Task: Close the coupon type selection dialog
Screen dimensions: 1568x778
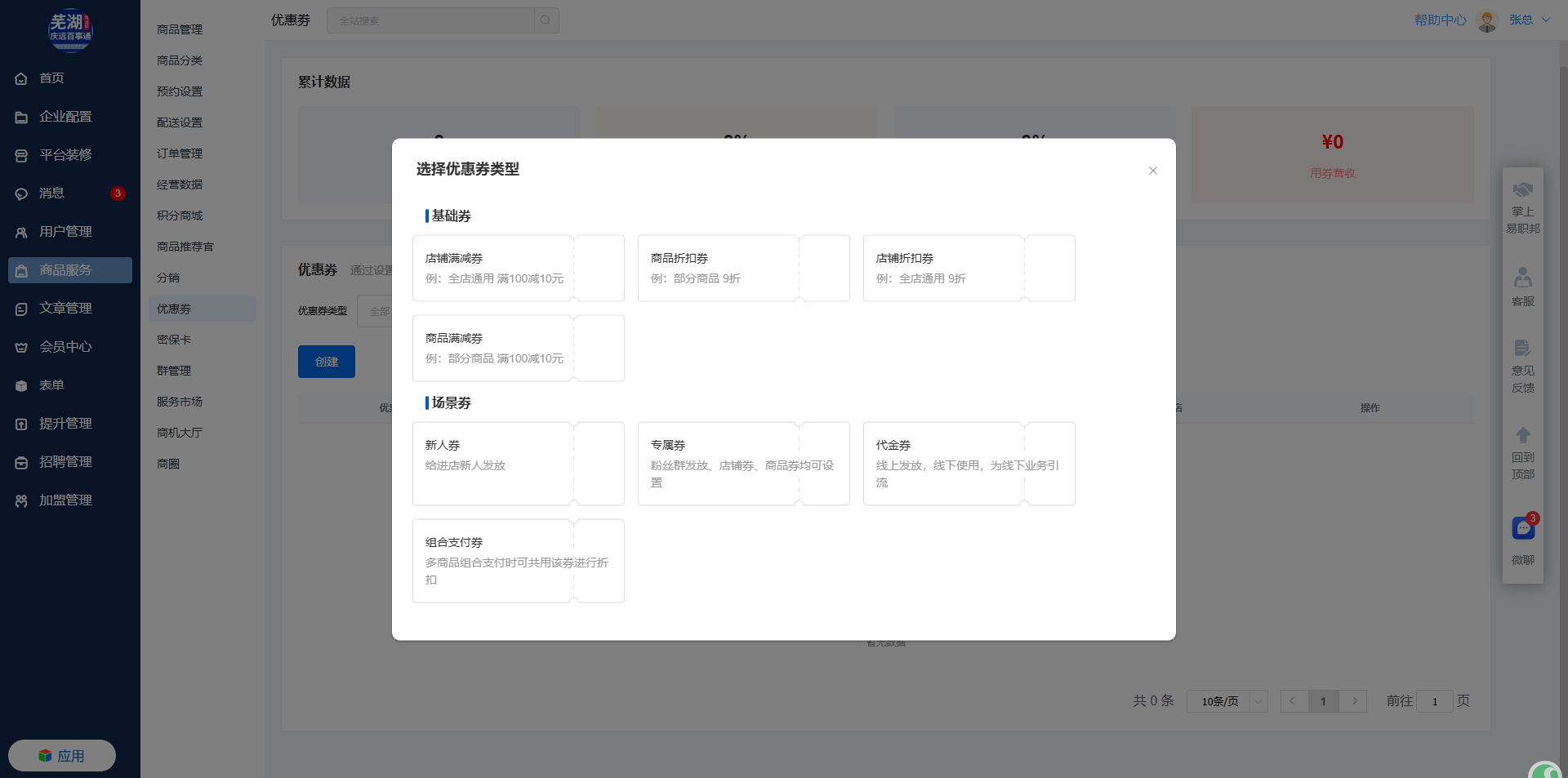Action: click(x=1152, y=171)
